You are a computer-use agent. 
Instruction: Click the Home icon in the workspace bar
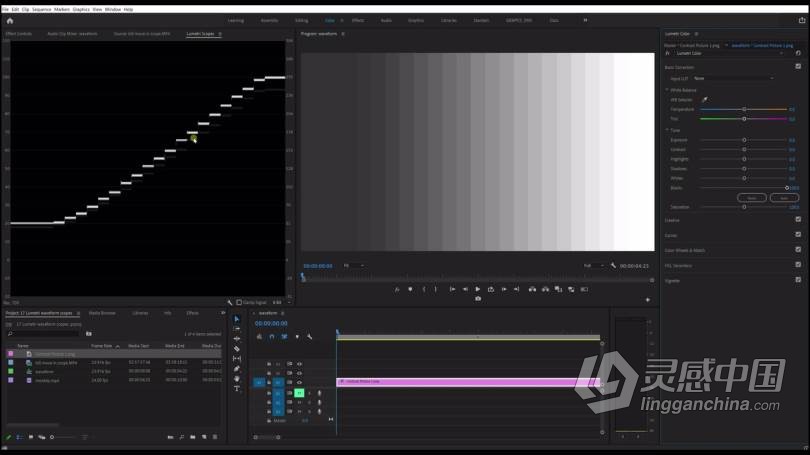coord(10,21)
